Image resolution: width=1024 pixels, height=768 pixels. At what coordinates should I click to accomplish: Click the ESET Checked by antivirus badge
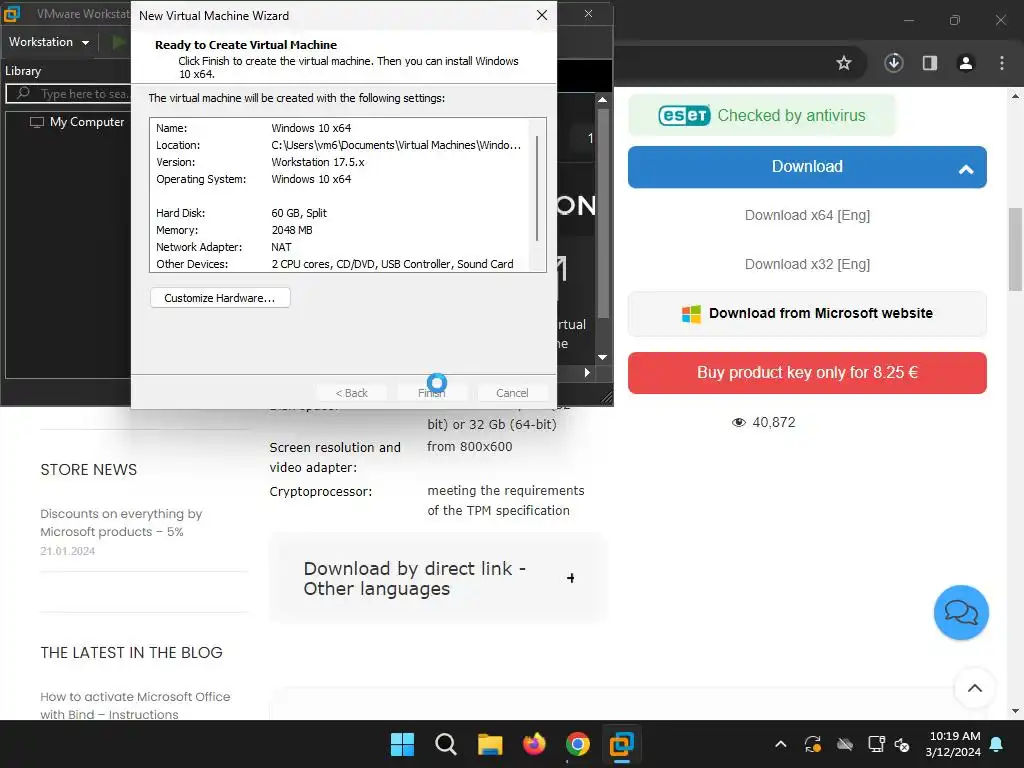[761, 116]
